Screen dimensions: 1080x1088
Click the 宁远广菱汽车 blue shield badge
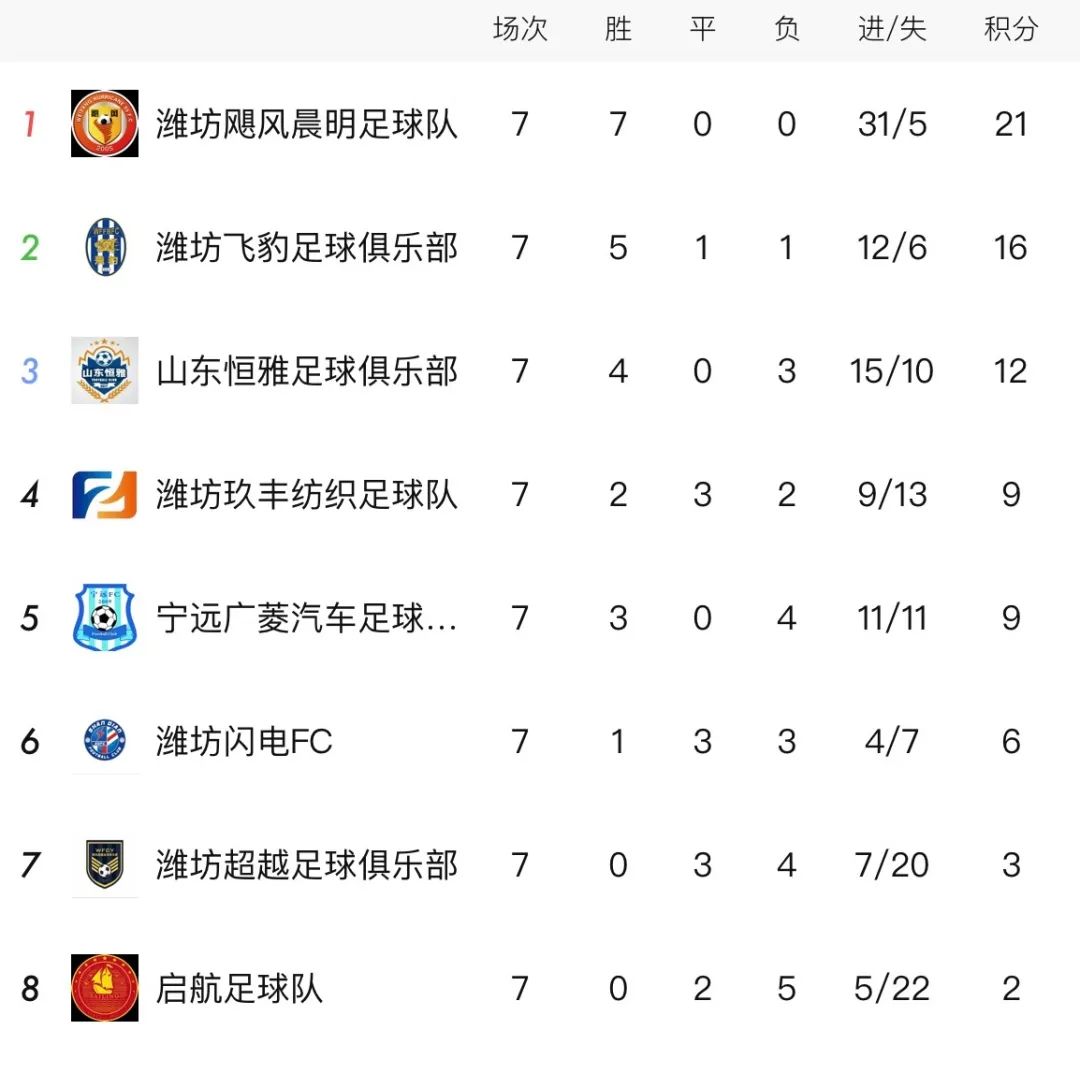(x=105, y=618)
